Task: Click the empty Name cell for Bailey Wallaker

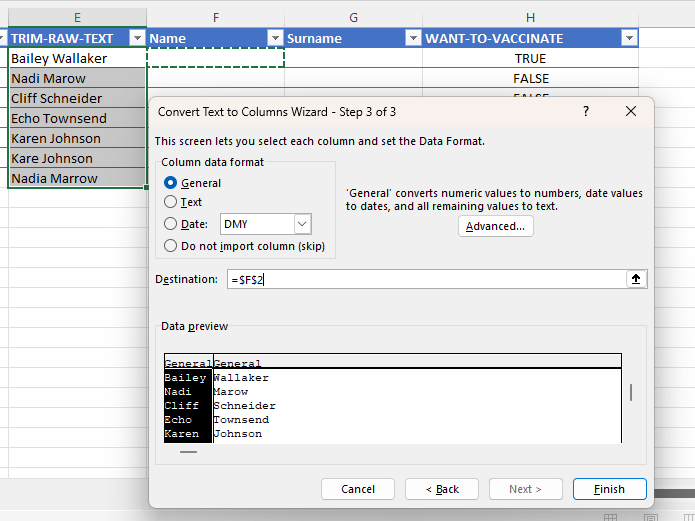Action: click(215, 58)
